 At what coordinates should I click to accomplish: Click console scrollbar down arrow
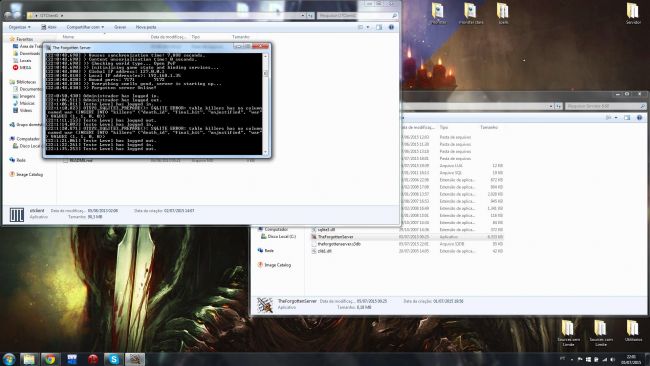(x=265, y=152)
